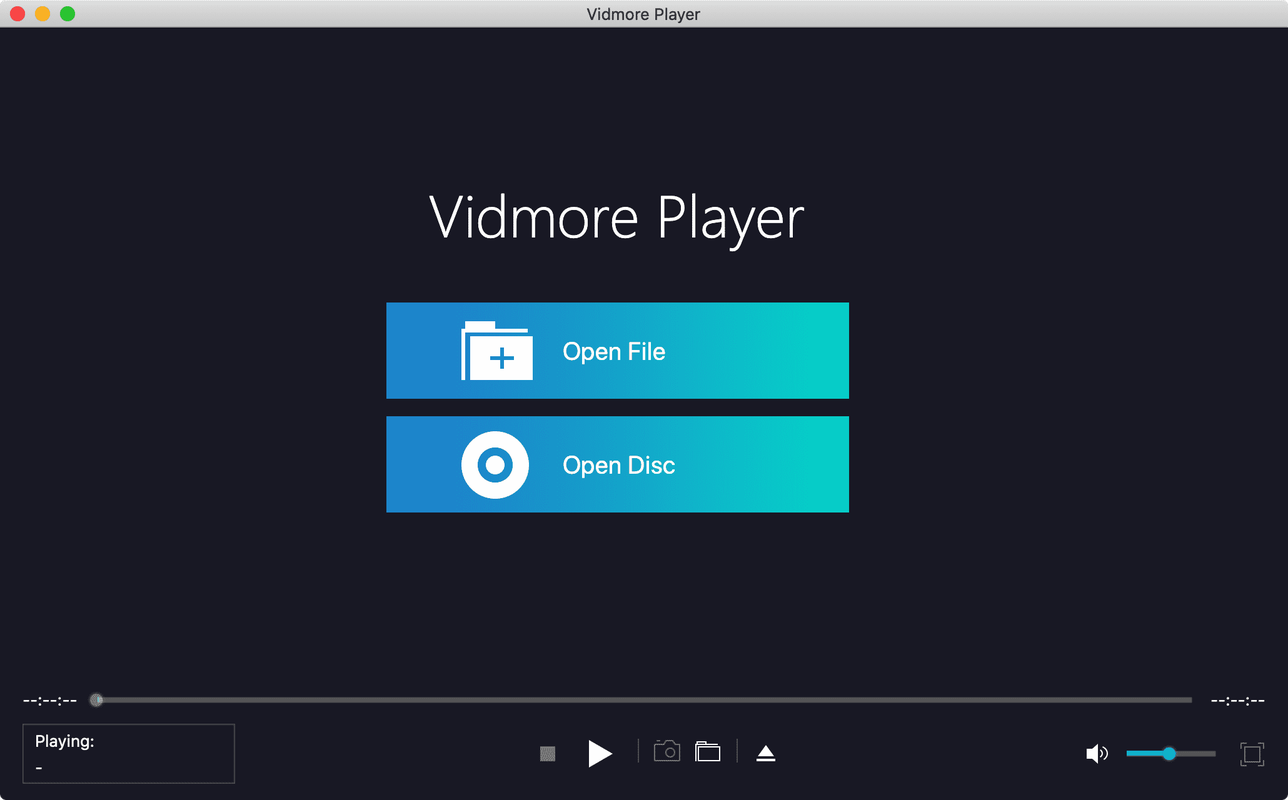
Task: Minimize the window with the yellow button
Action: point(42,14)
